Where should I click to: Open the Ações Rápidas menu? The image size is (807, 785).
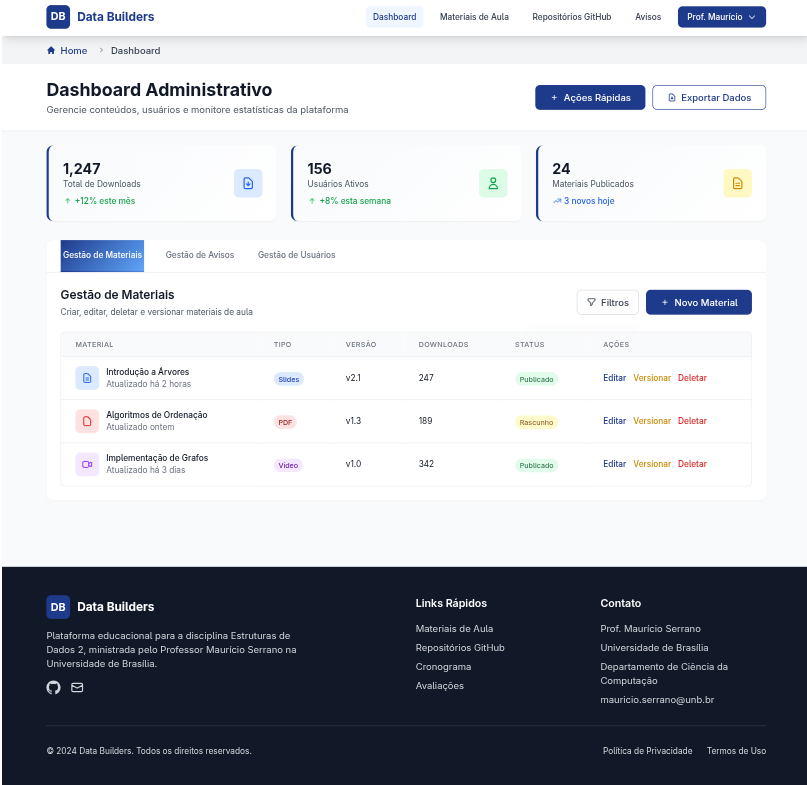[x=589, y=97]
